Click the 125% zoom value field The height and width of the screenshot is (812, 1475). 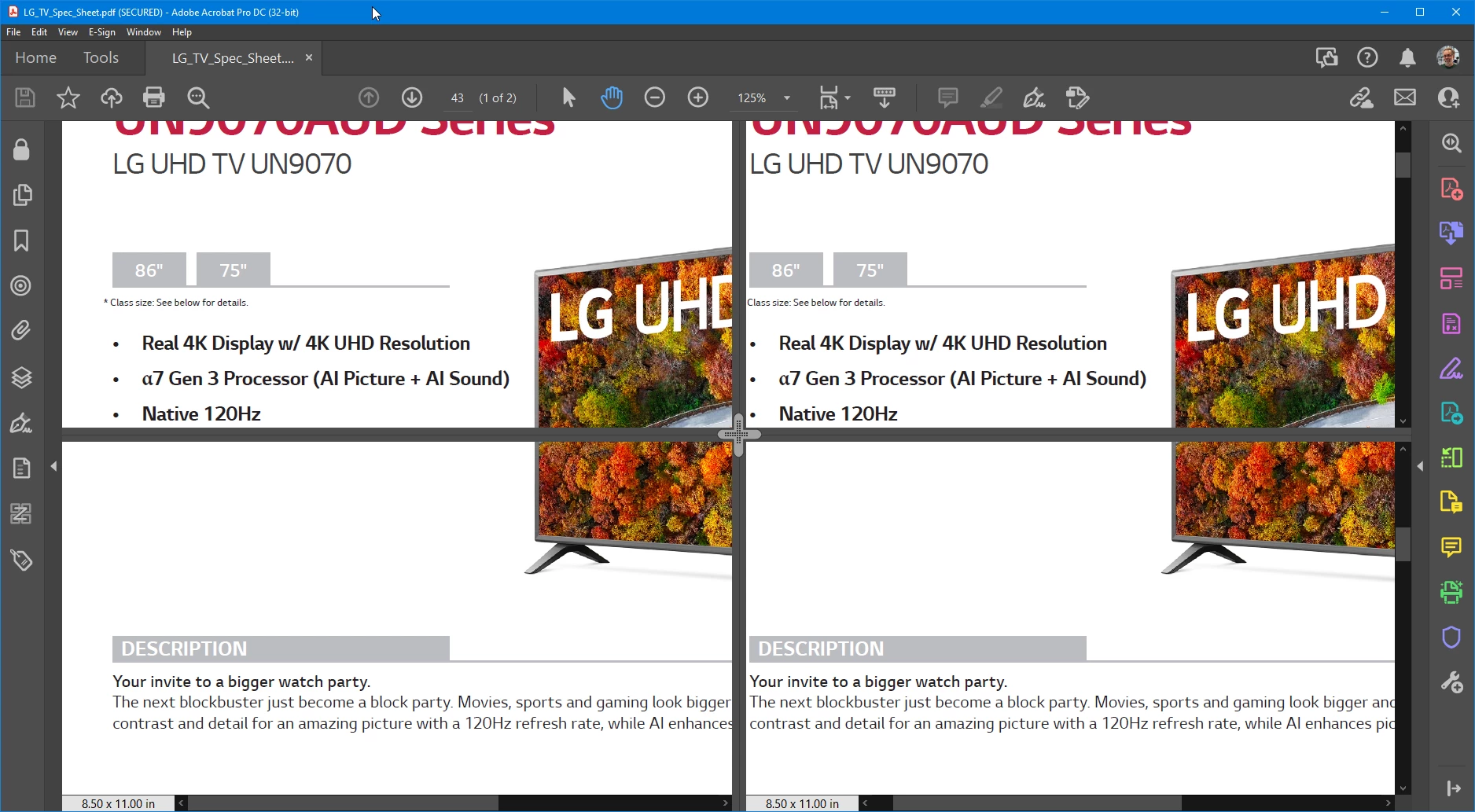(x=752, y=98)
